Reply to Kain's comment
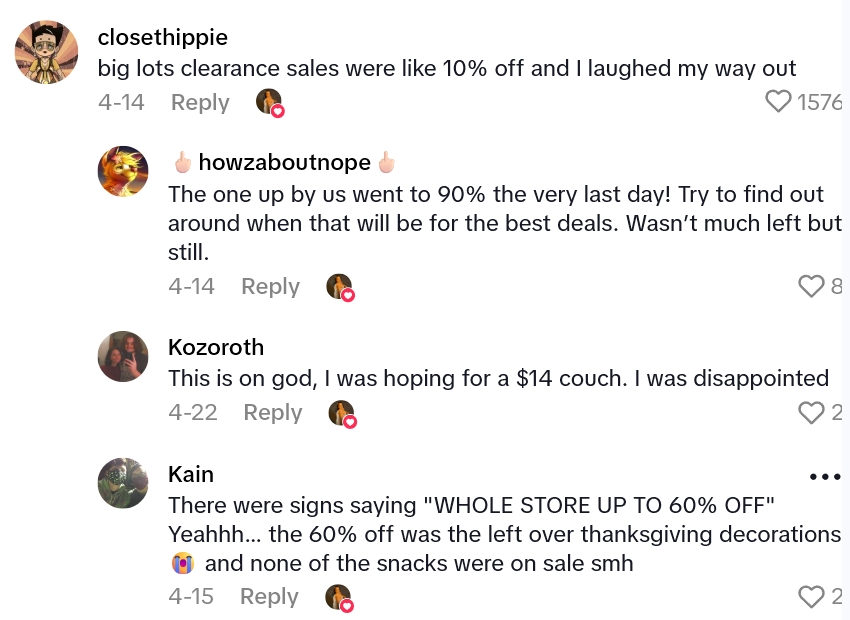The height and width of the screenshot is (620, 850). click(269, 596)
